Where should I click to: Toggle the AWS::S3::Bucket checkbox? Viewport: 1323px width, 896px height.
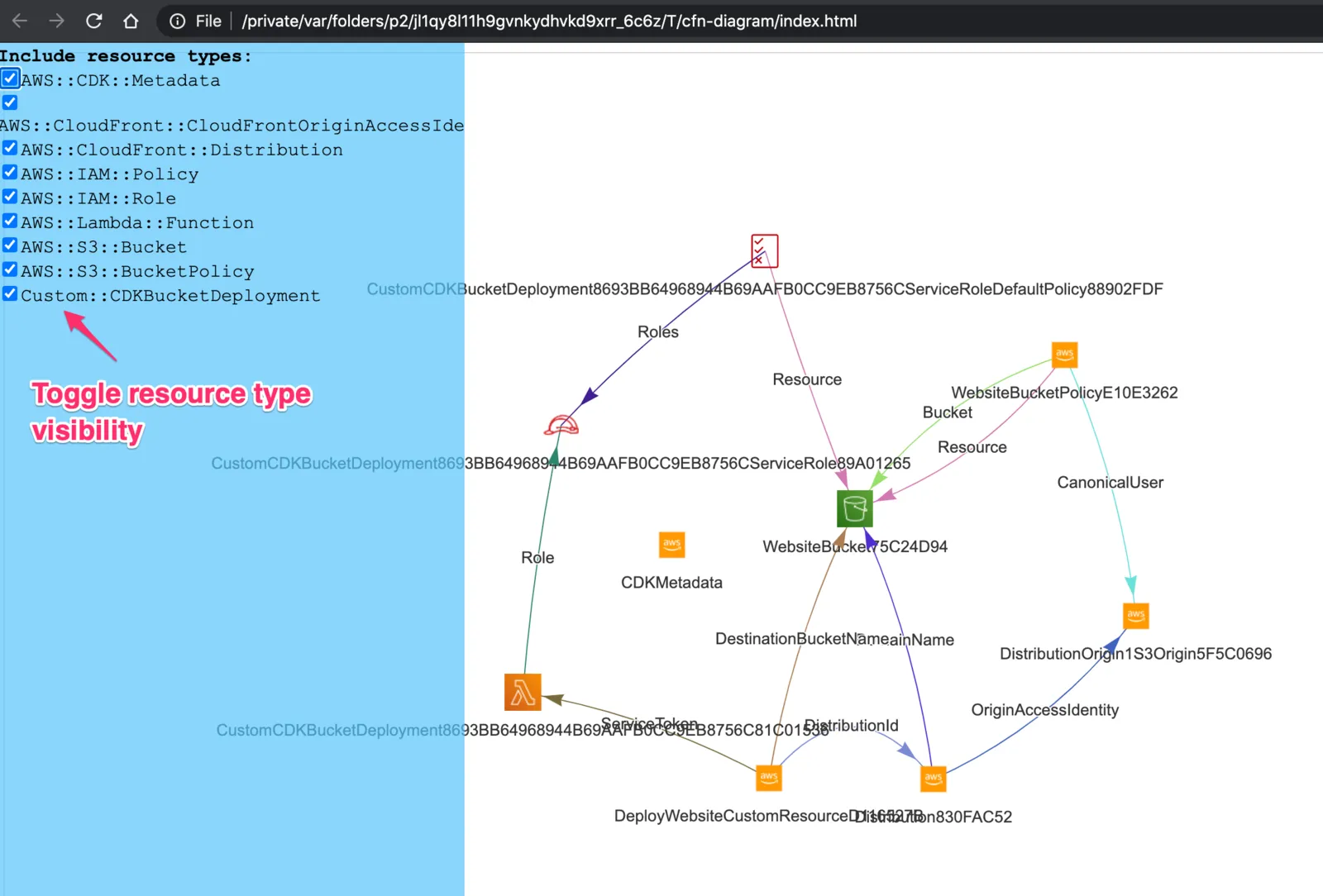click(10, 245)
